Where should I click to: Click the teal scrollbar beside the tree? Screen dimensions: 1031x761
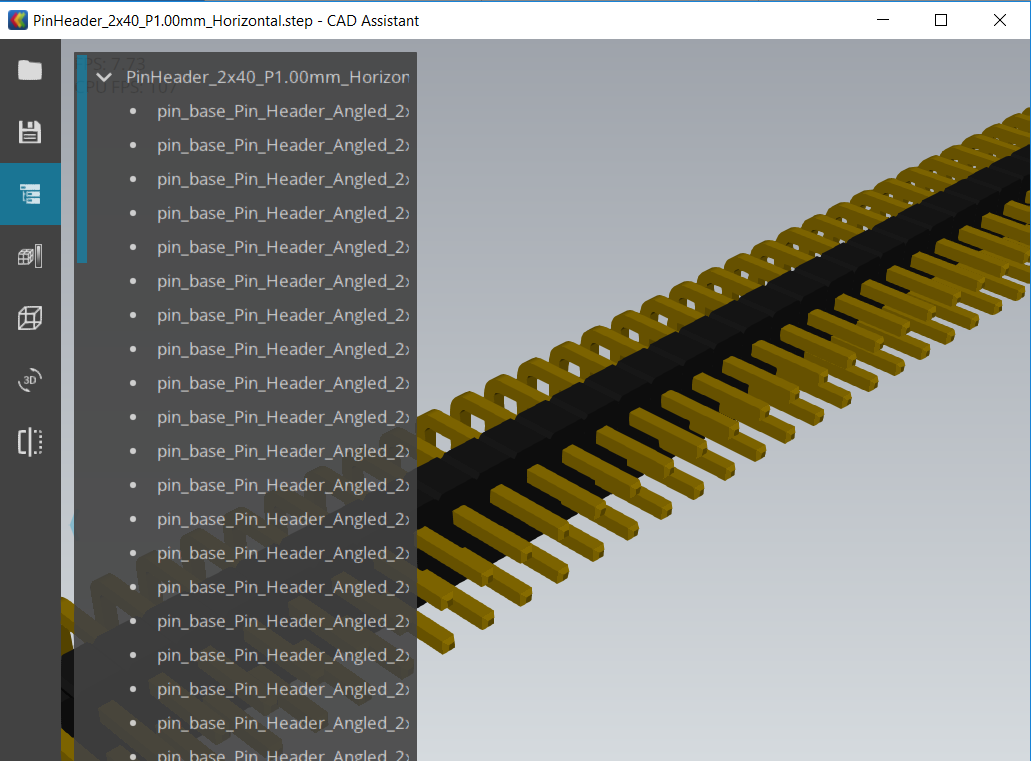(82, 160)
